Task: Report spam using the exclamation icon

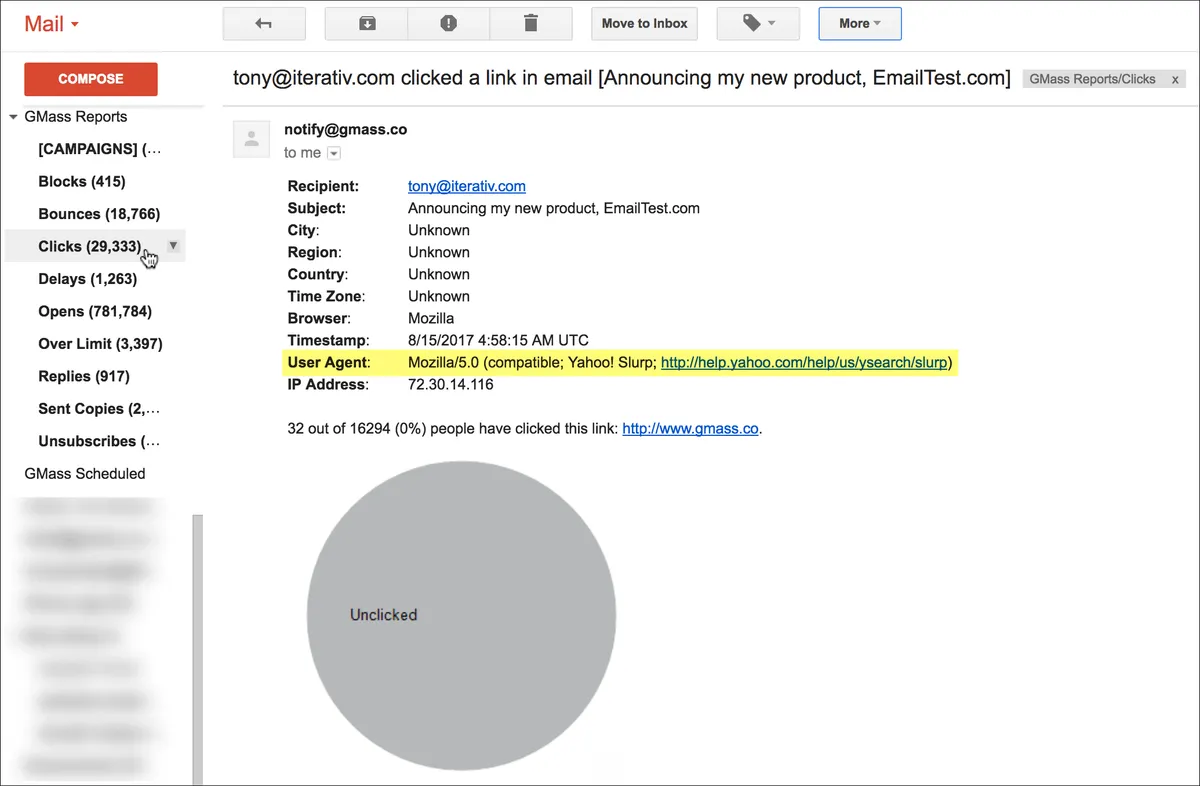Action: click(x=449, y=23)
